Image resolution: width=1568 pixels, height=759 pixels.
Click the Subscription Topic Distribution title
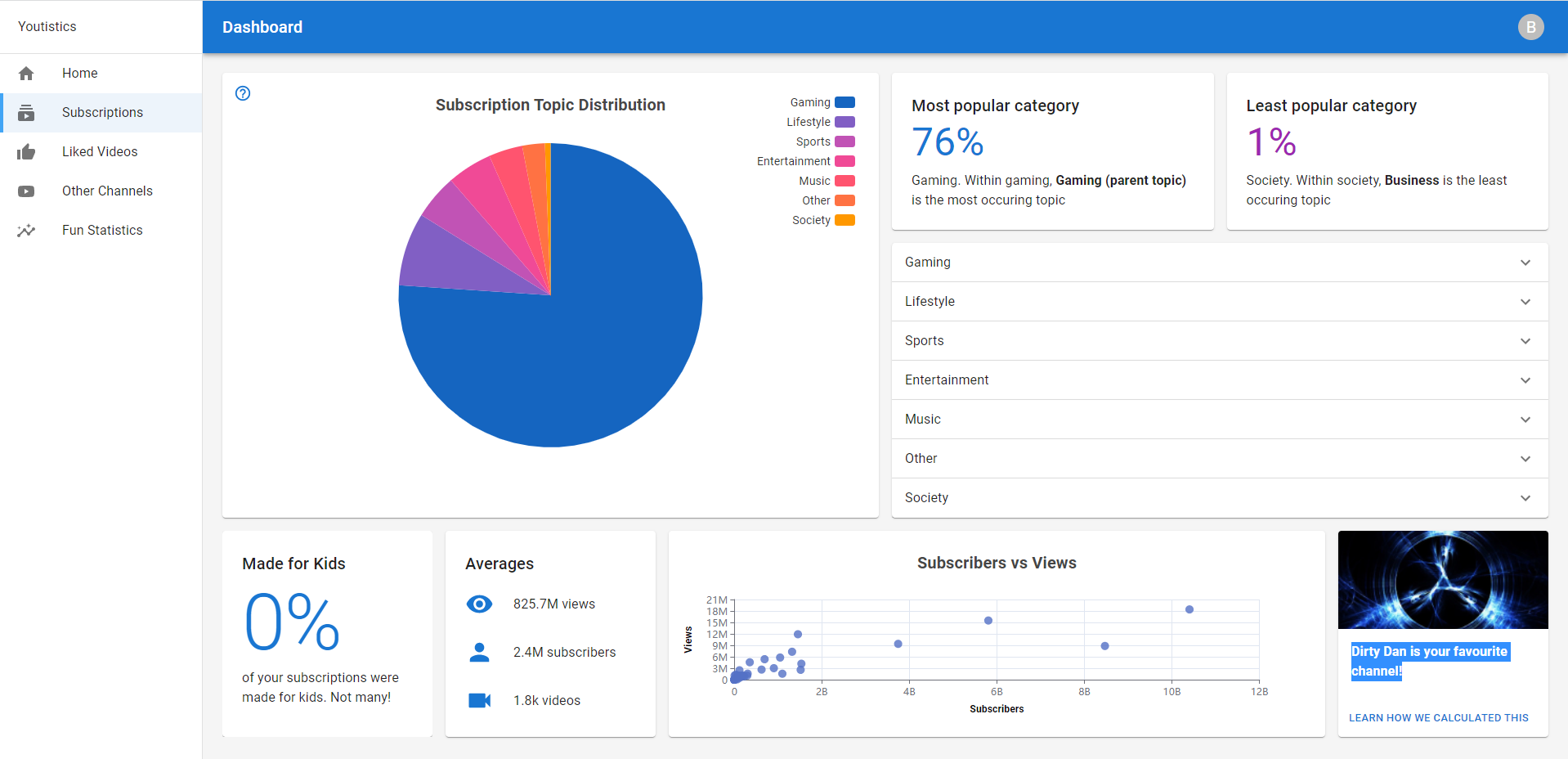click(550, 105)
